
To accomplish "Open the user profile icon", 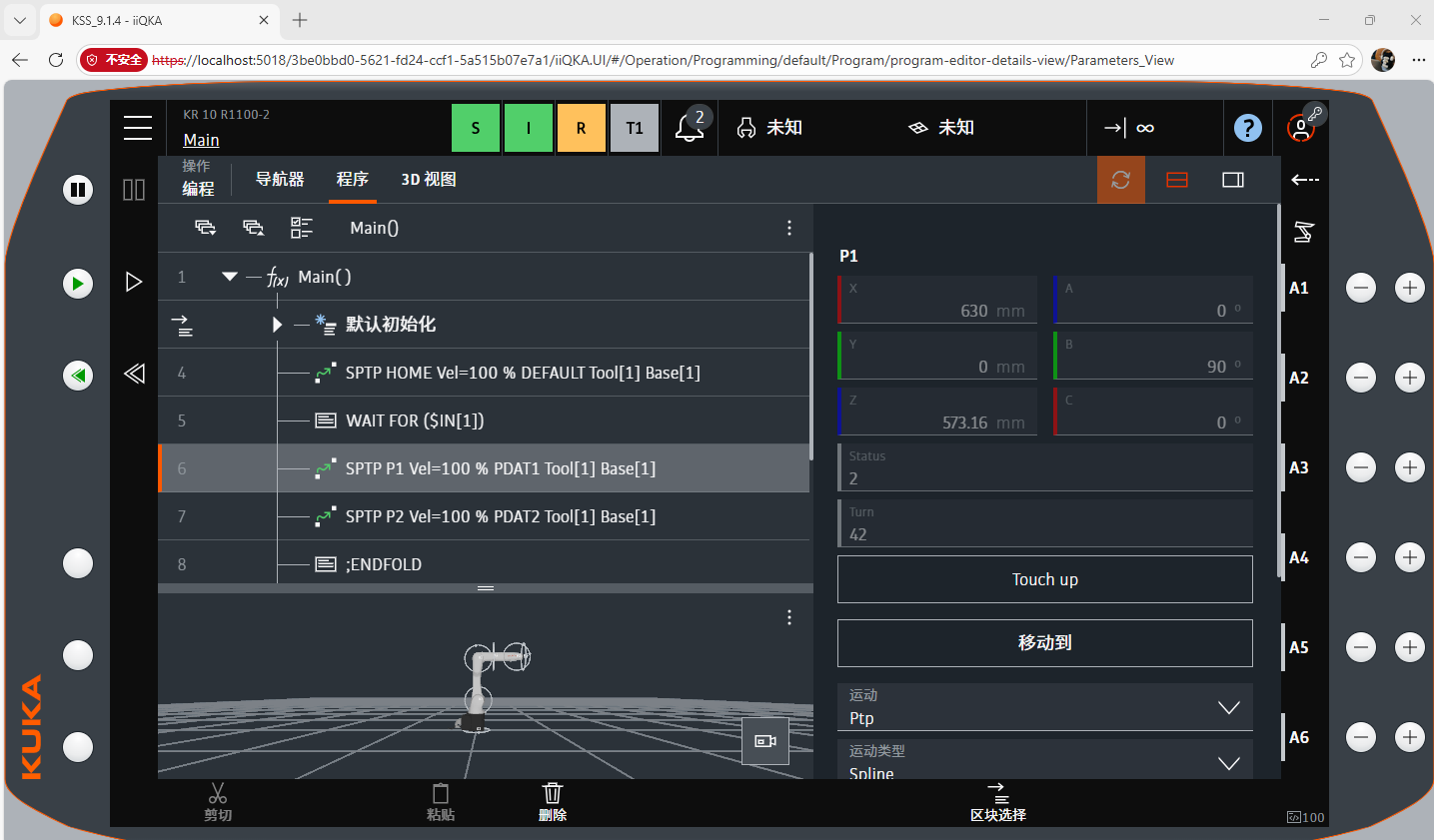I will [x=1301, y=128].
